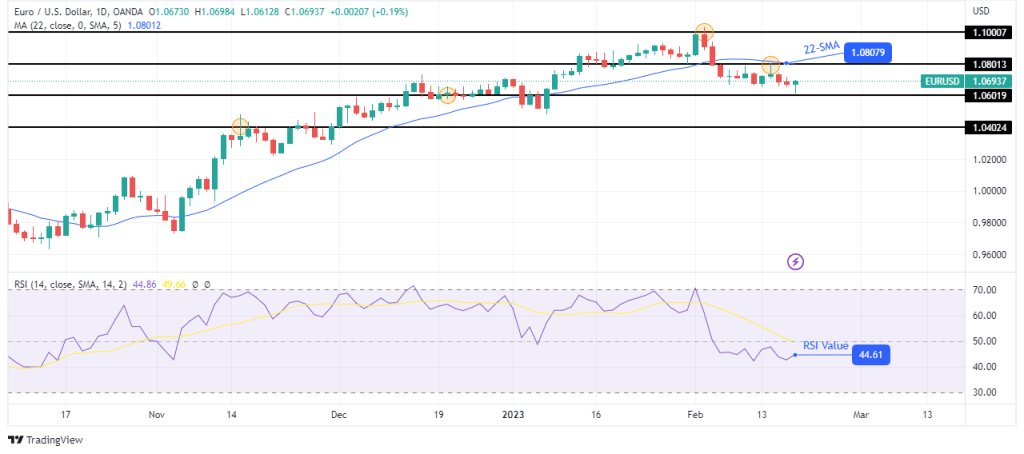Click the USD currency label on price axis
Screen dimensions: 1024x454
[980, 11]
